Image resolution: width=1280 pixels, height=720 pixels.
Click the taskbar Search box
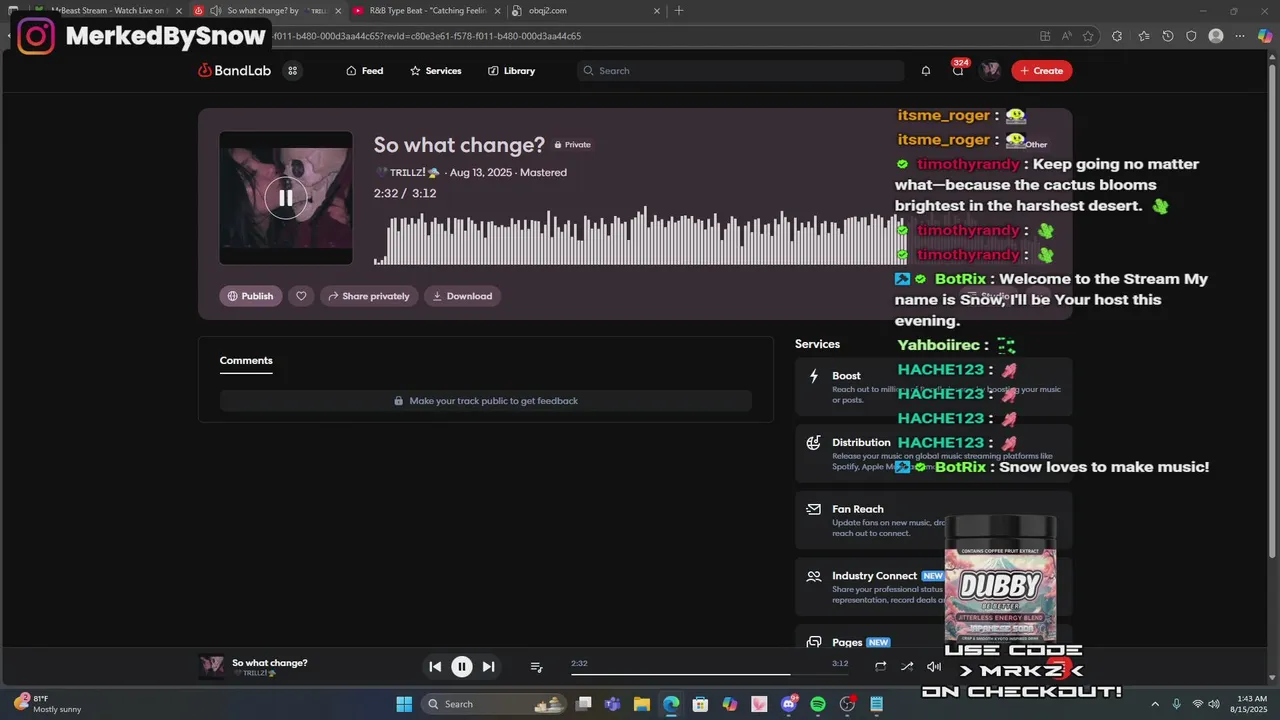(x=494, y=704)
